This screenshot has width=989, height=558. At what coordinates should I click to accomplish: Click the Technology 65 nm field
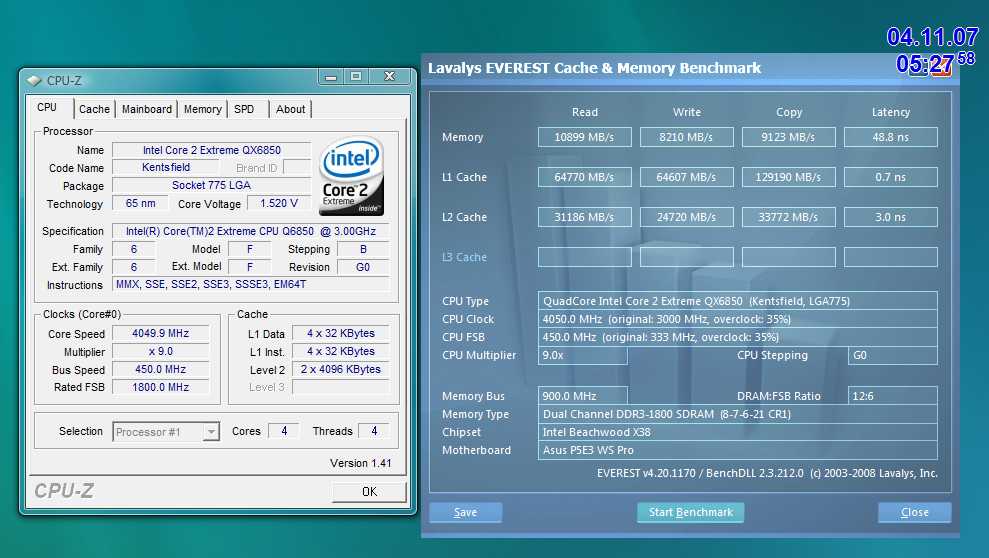(140, 203)
